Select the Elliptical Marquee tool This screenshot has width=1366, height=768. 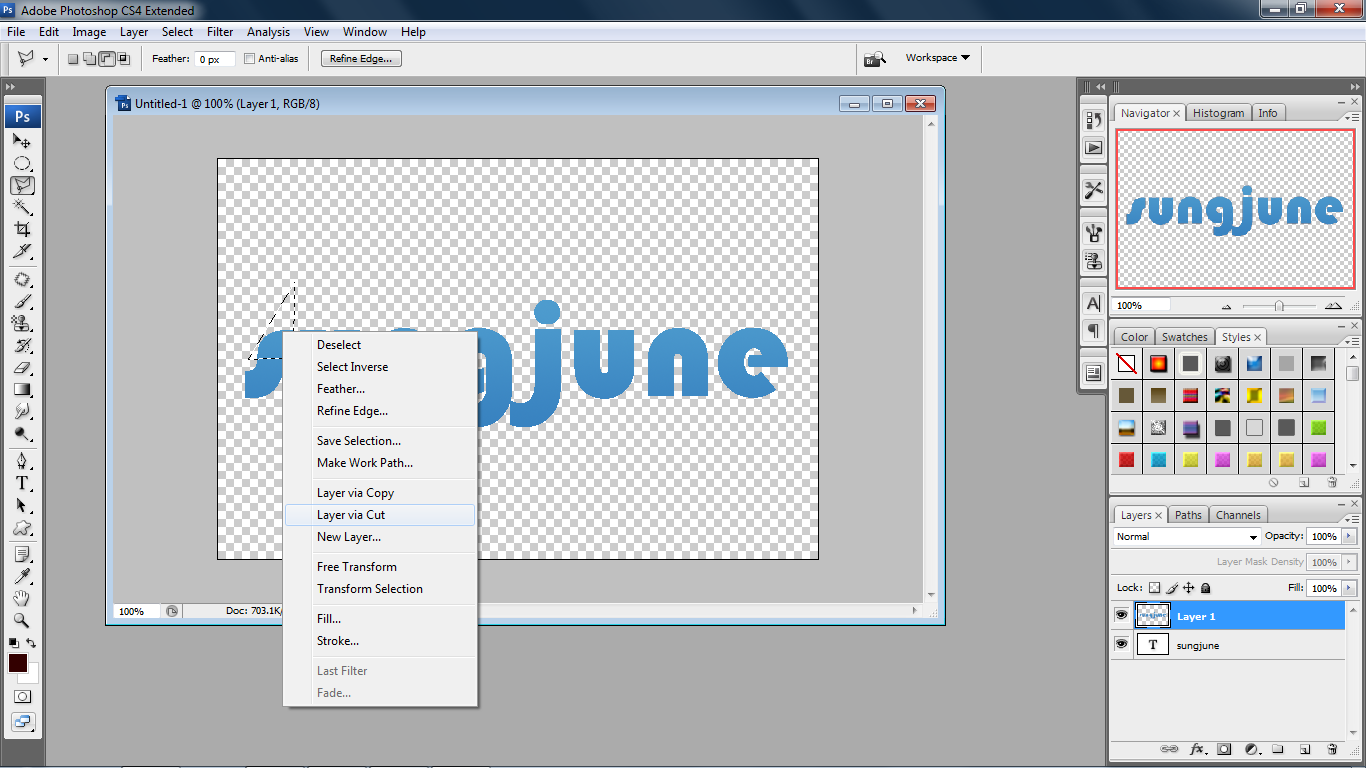(22, 163)
